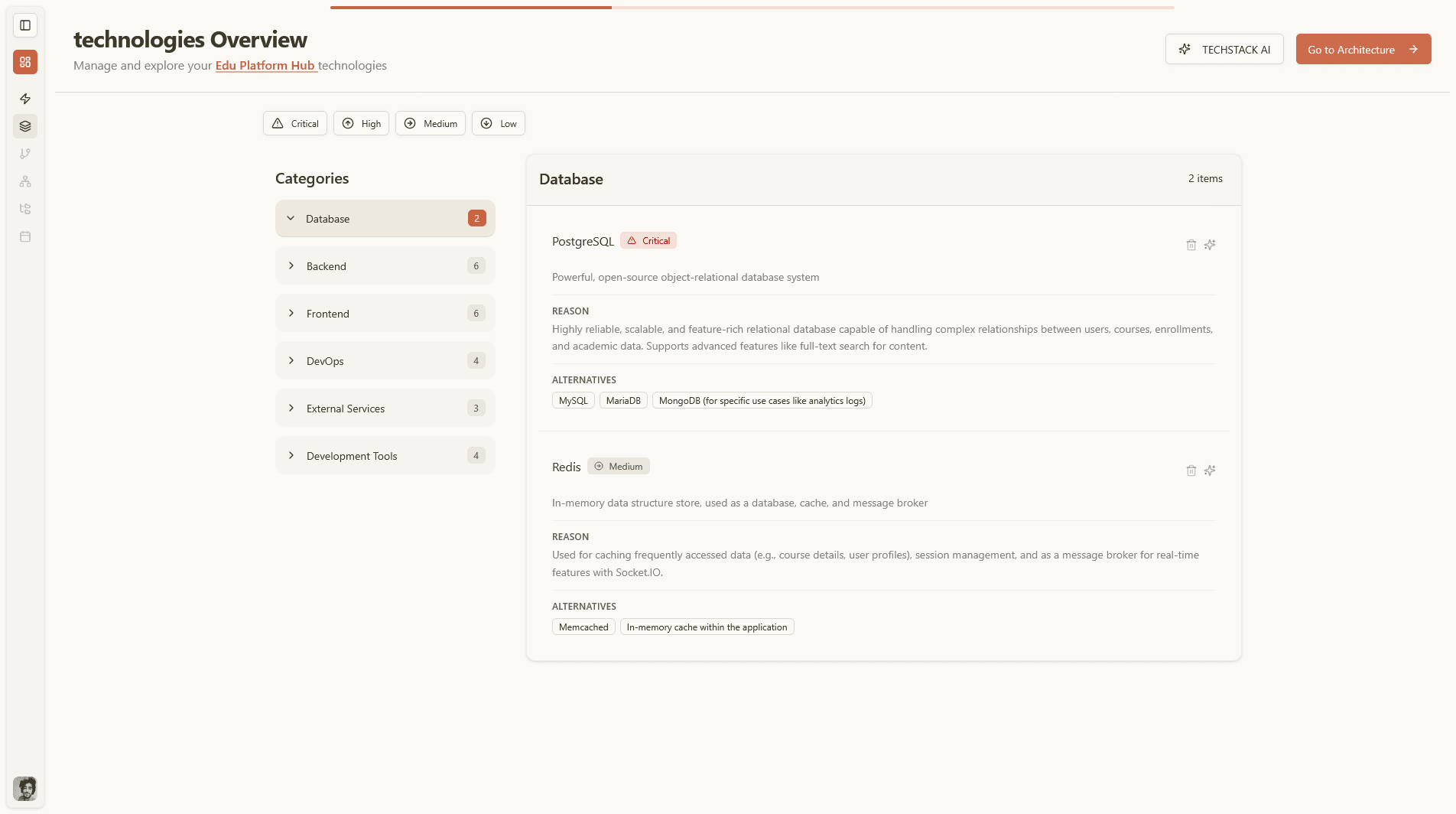Viewport: 1456px width, 814px height.
Task: Toggle the Critical severity filter
Action: pyautogui.click(x=294, y=123)
